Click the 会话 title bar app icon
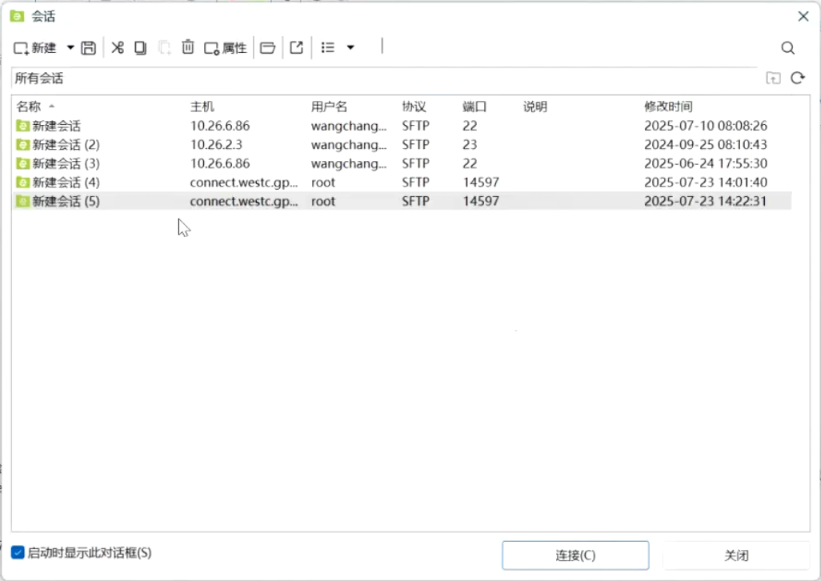Viewport: 821px width, 581px height. pos(17,16)
